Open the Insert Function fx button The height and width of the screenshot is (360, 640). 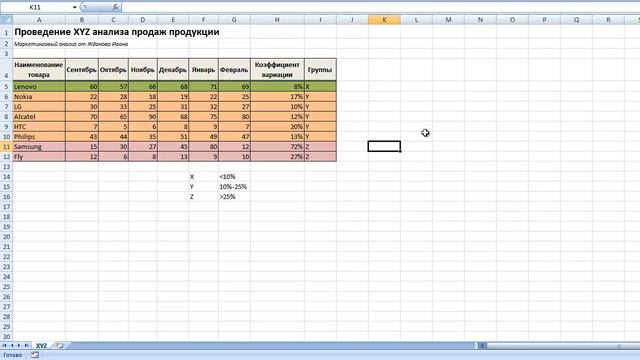click(x=116, y=7)
